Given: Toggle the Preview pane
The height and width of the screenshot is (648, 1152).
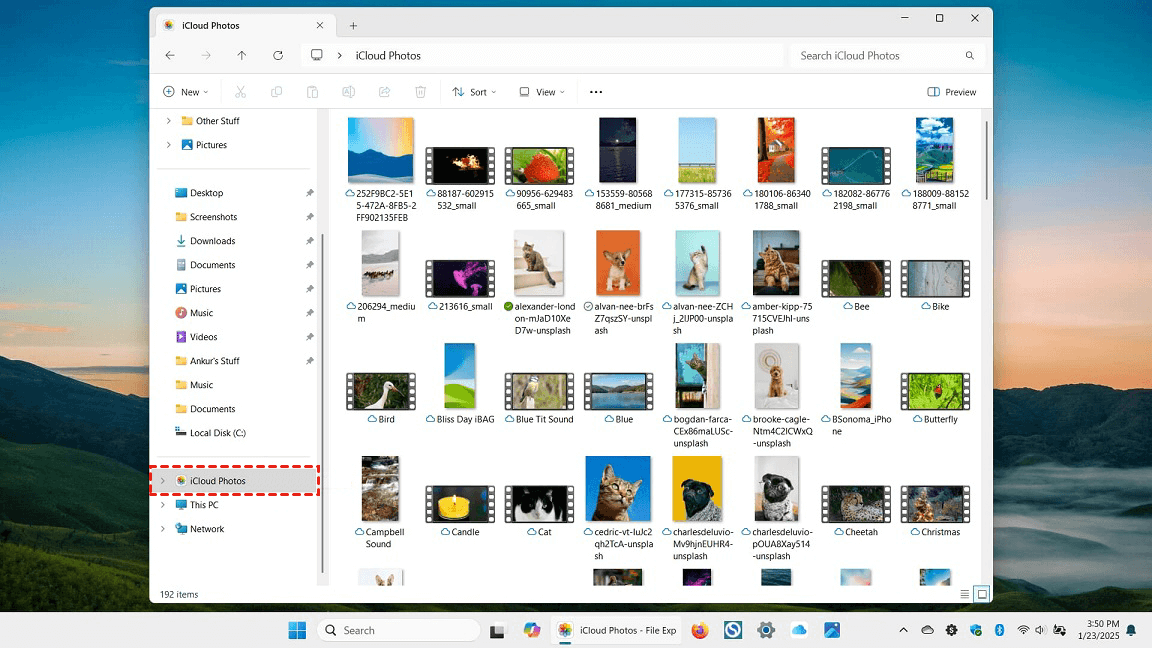Looking at the screenshot, I should click(952, 92).
